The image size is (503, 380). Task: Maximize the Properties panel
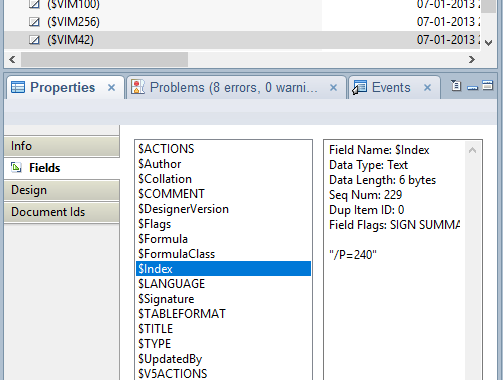(487, 85)
